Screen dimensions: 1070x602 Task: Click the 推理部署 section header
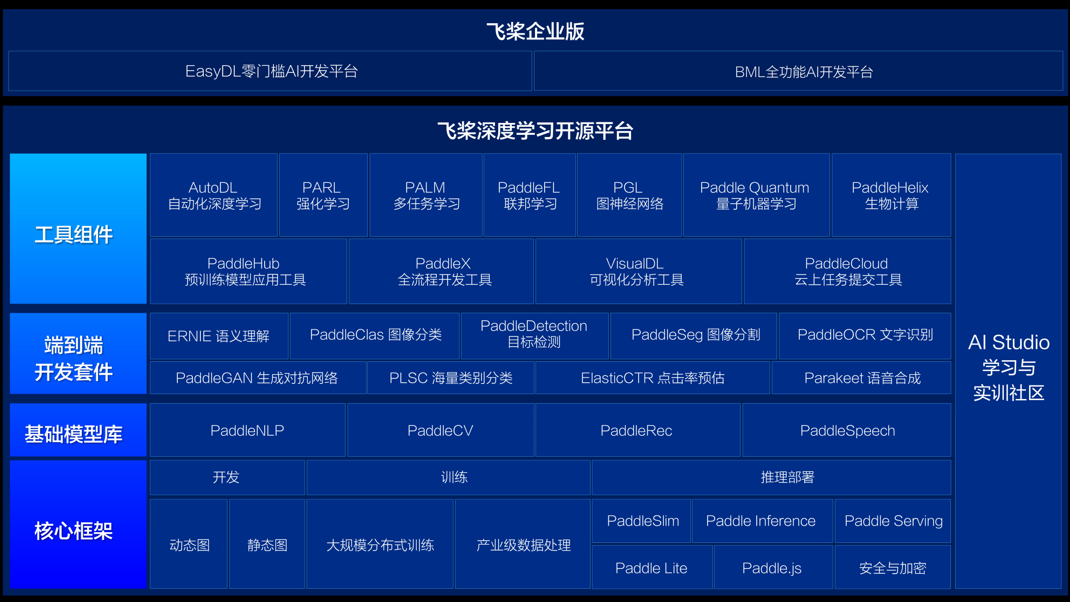click(772, 477)
